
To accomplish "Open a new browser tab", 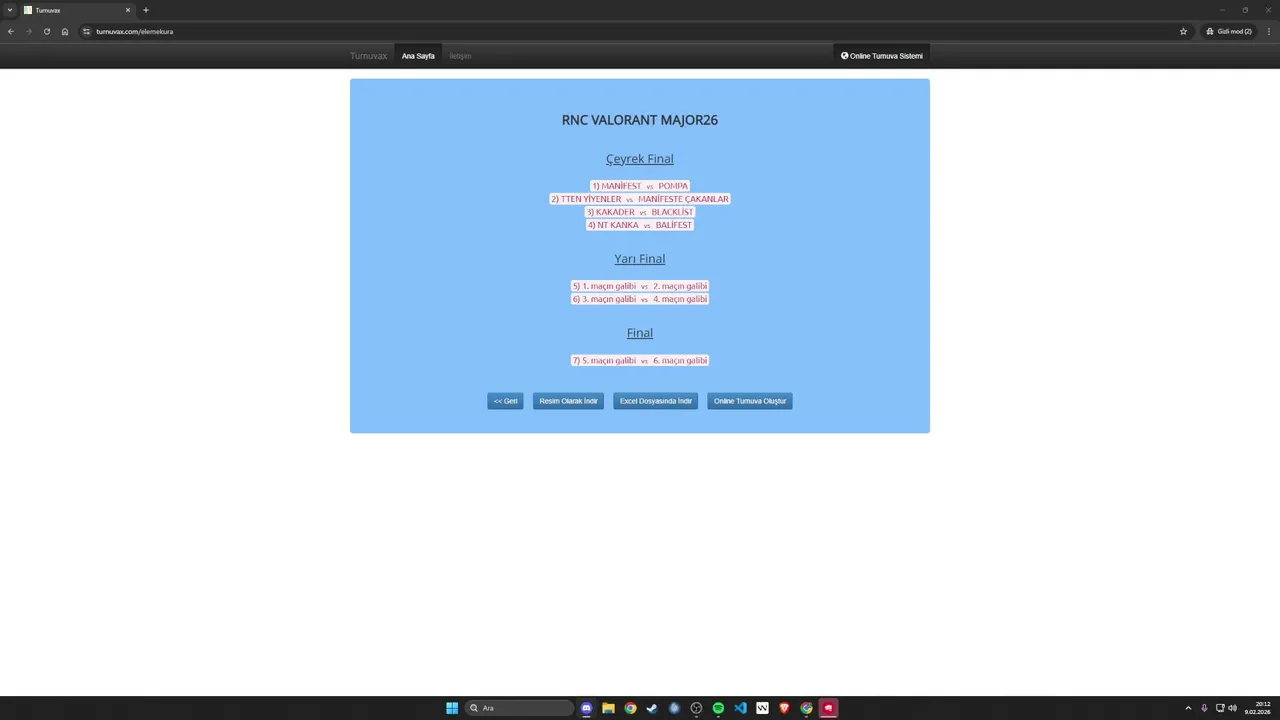I will click(x=146, y=10).
